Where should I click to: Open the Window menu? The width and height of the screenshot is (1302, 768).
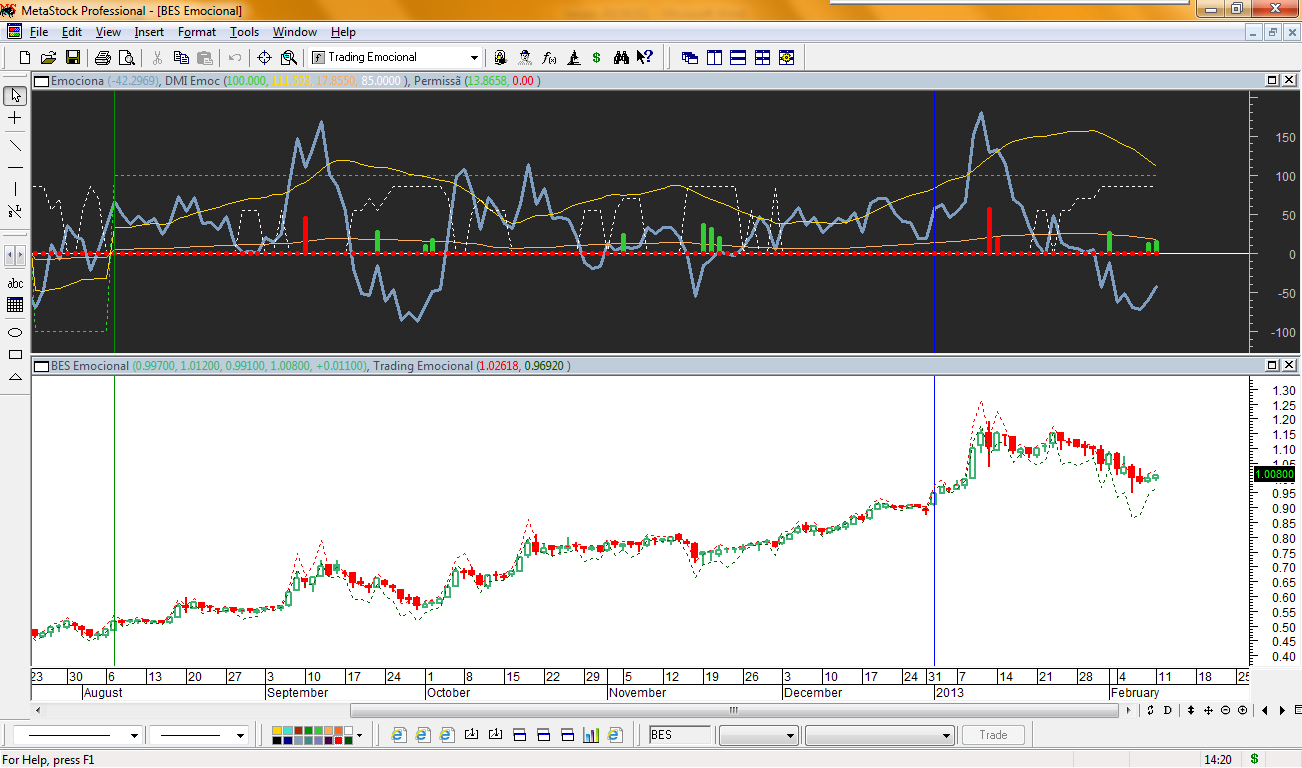pyautogui.click(x=295, y=32)
